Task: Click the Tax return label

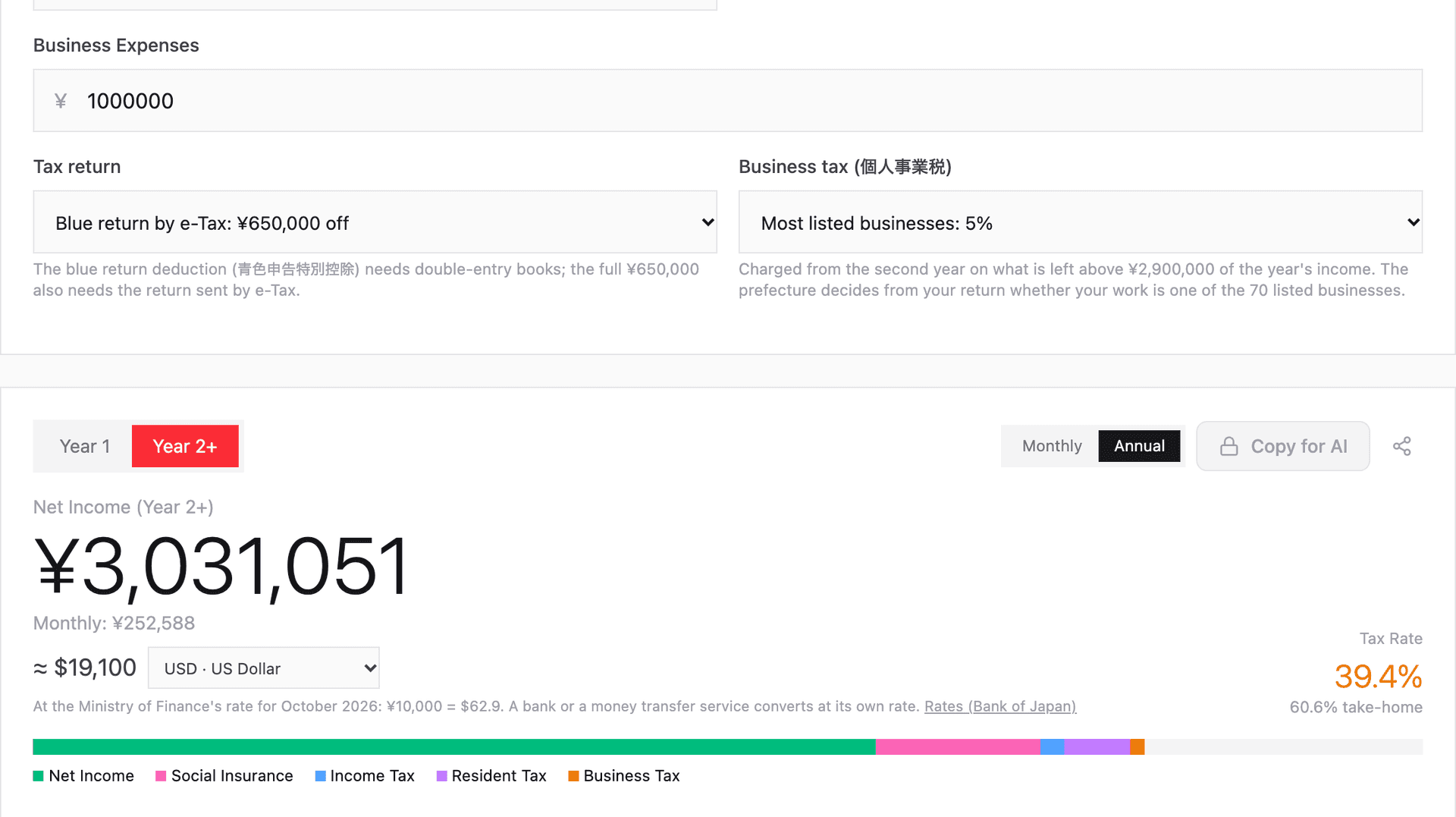Action: tap(77, 167)
